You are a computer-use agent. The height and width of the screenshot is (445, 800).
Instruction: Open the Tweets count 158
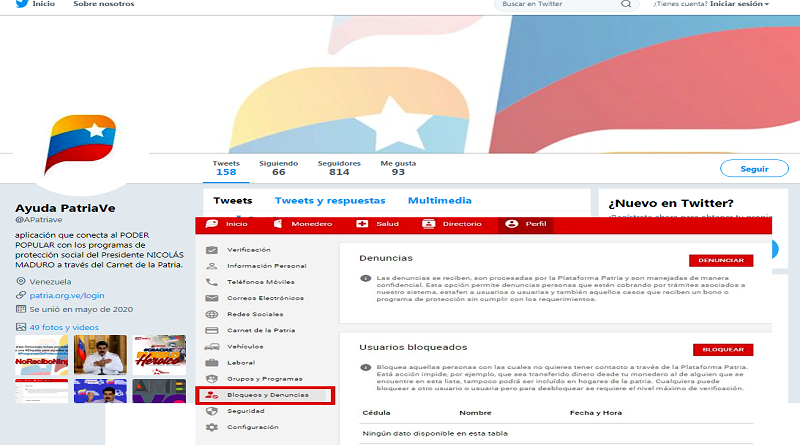point(226,168)
